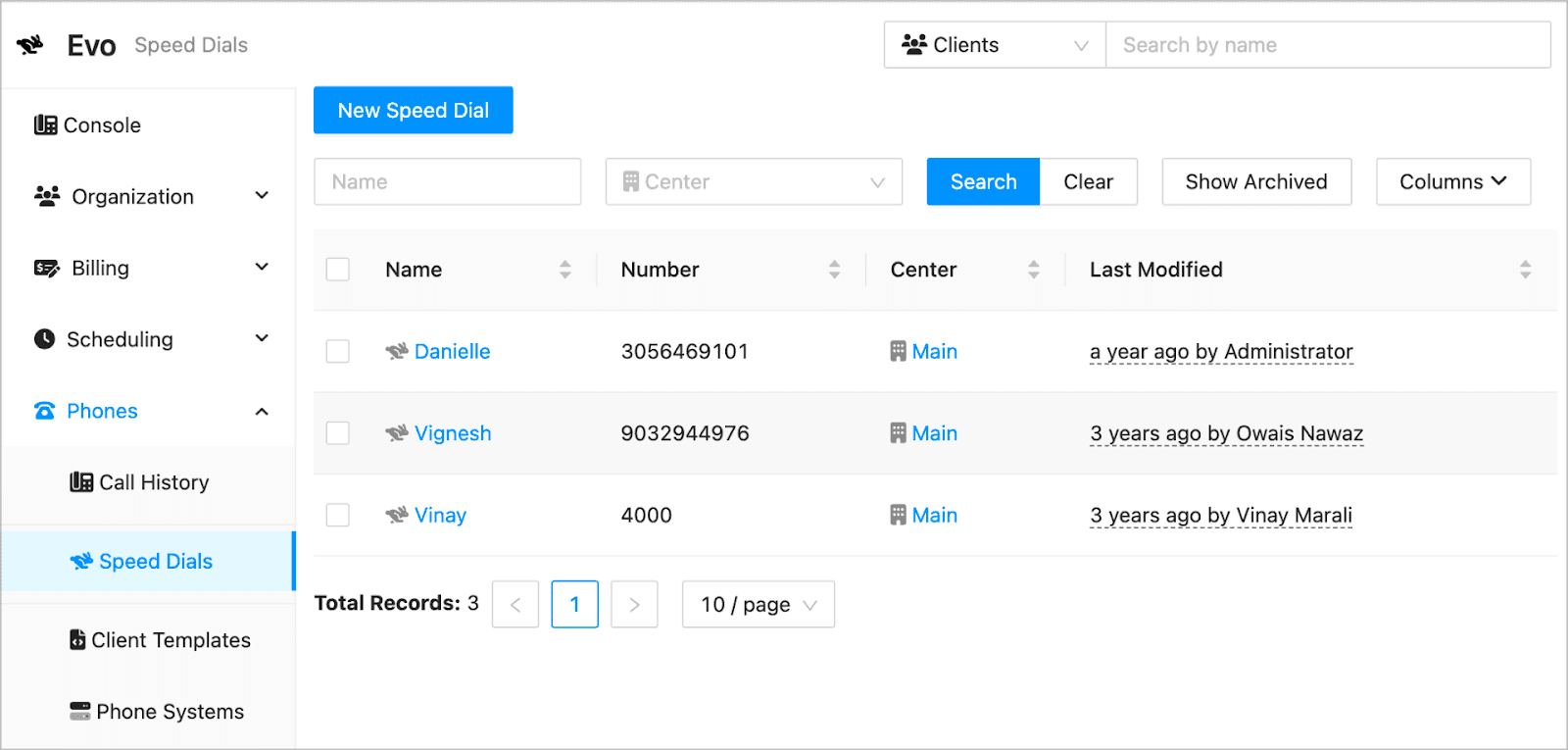The image size is (1568, 750).
Task: Sort by Number column arrows
Action: (835, 270)
